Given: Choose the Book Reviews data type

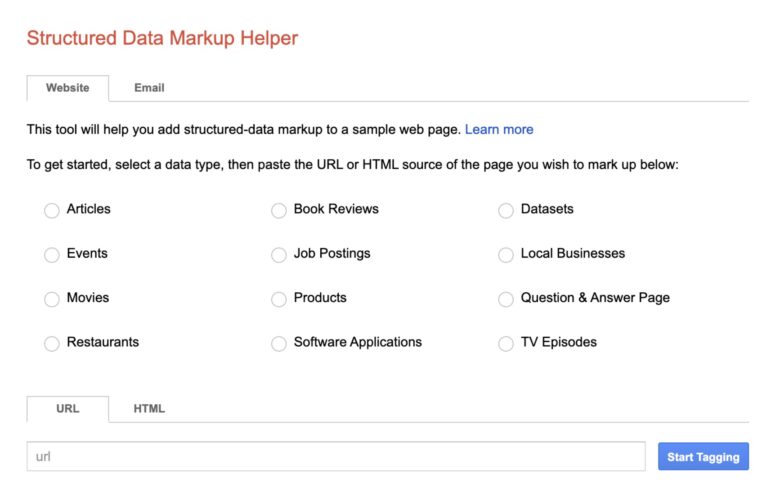Looking at the screenshot, I should (279, 211).
